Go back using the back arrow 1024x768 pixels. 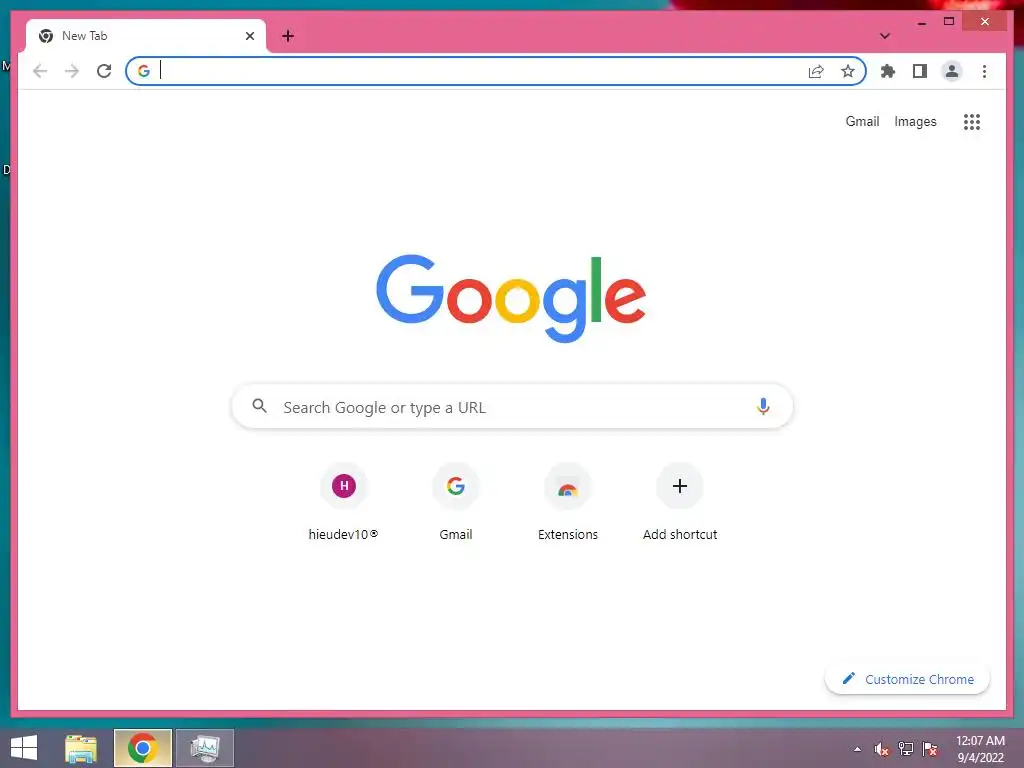[40, 71]
